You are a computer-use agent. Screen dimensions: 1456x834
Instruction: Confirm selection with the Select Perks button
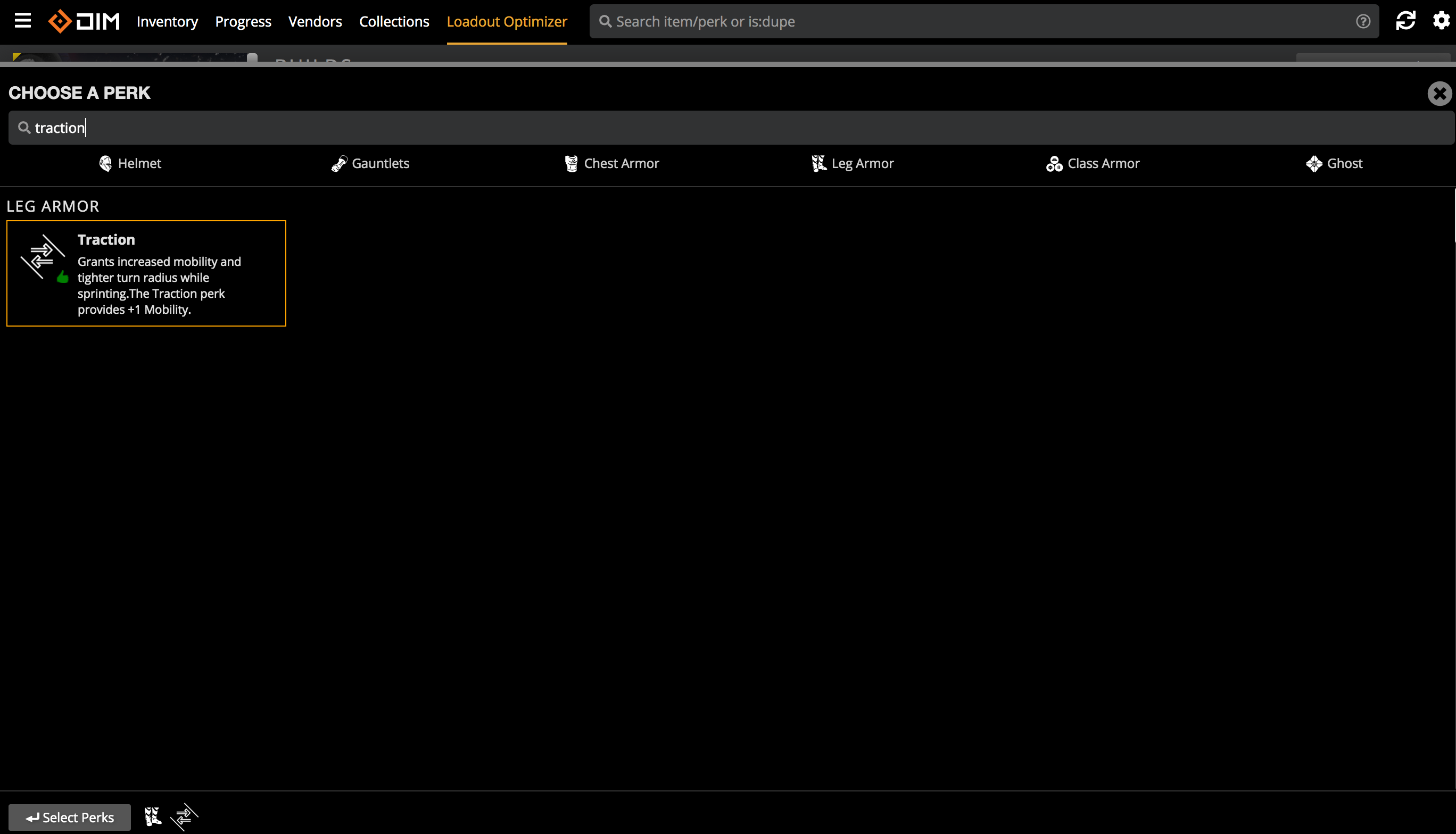(70, 817)
